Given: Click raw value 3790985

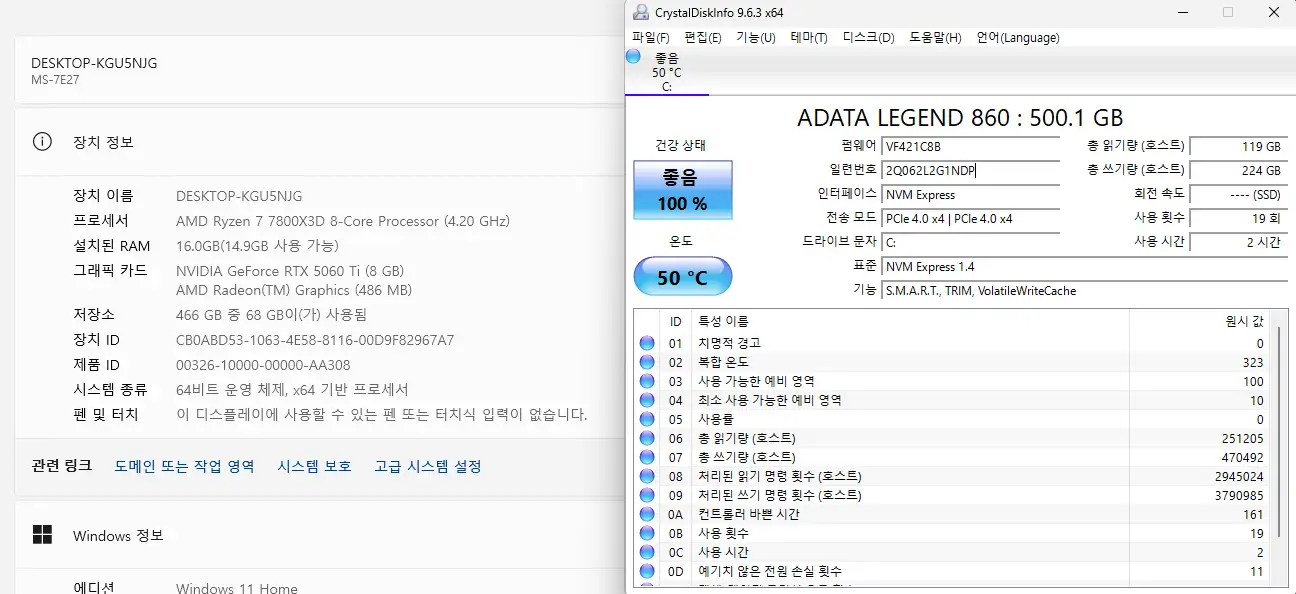Looking at the screenshot, I should (1240, 495).
